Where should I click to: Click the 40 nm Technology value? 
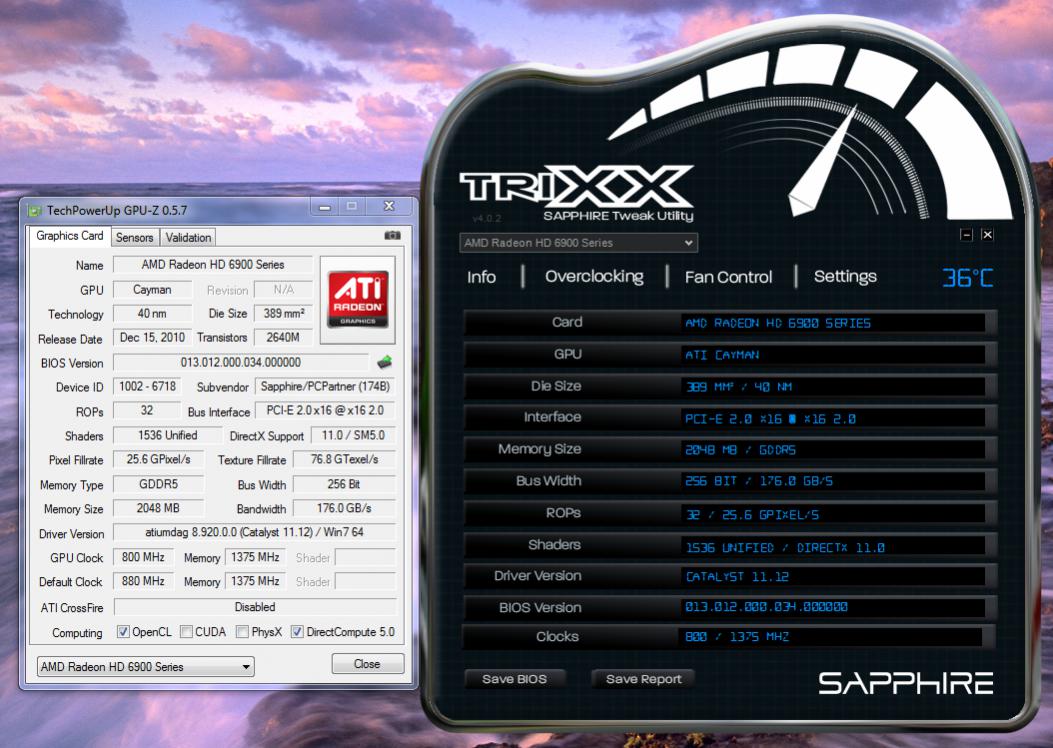[152, 314]
